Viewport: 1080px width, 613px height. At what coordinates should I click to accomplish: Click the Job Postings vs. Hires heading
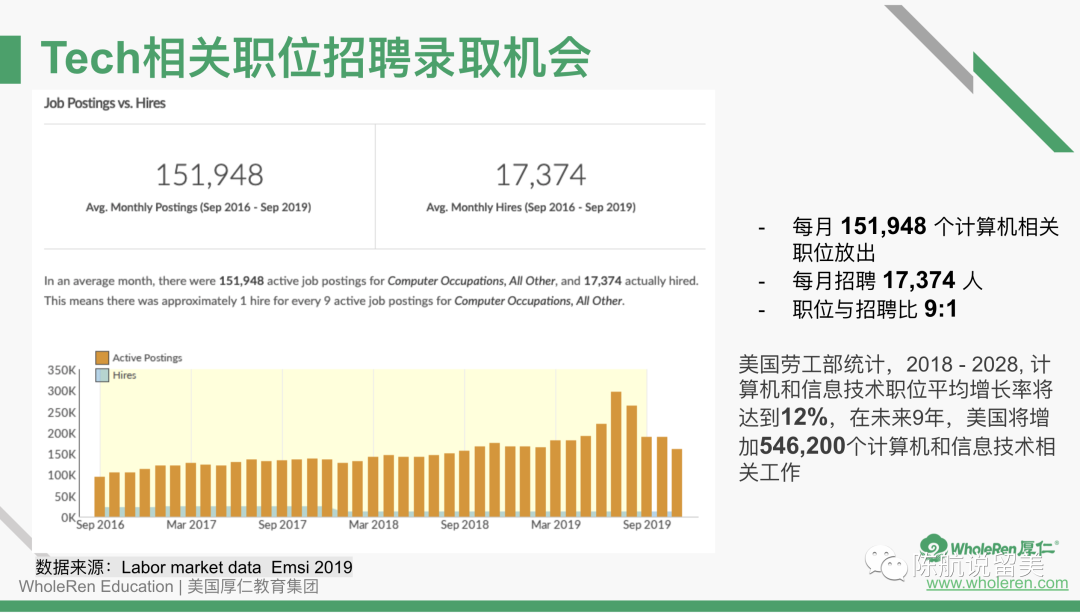click(x=105, y=103)
